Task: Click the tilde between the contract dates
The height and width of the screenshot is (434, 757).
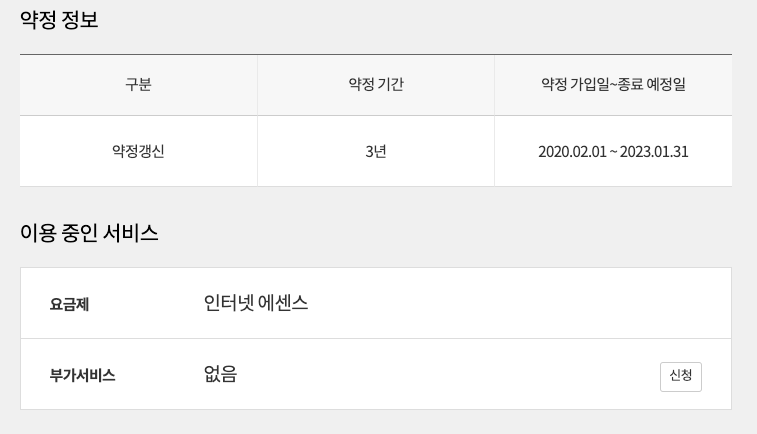Action: 614,152
